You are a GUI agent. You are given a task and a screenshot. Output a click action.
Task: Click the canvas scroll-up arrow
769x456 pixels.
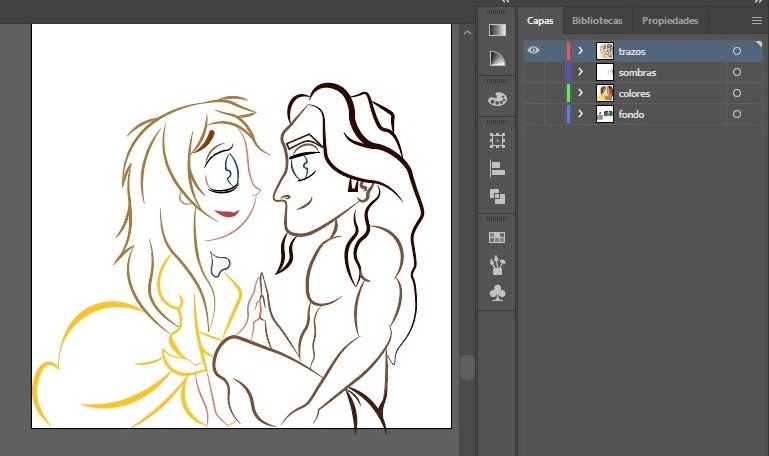(x=467, y=33)
